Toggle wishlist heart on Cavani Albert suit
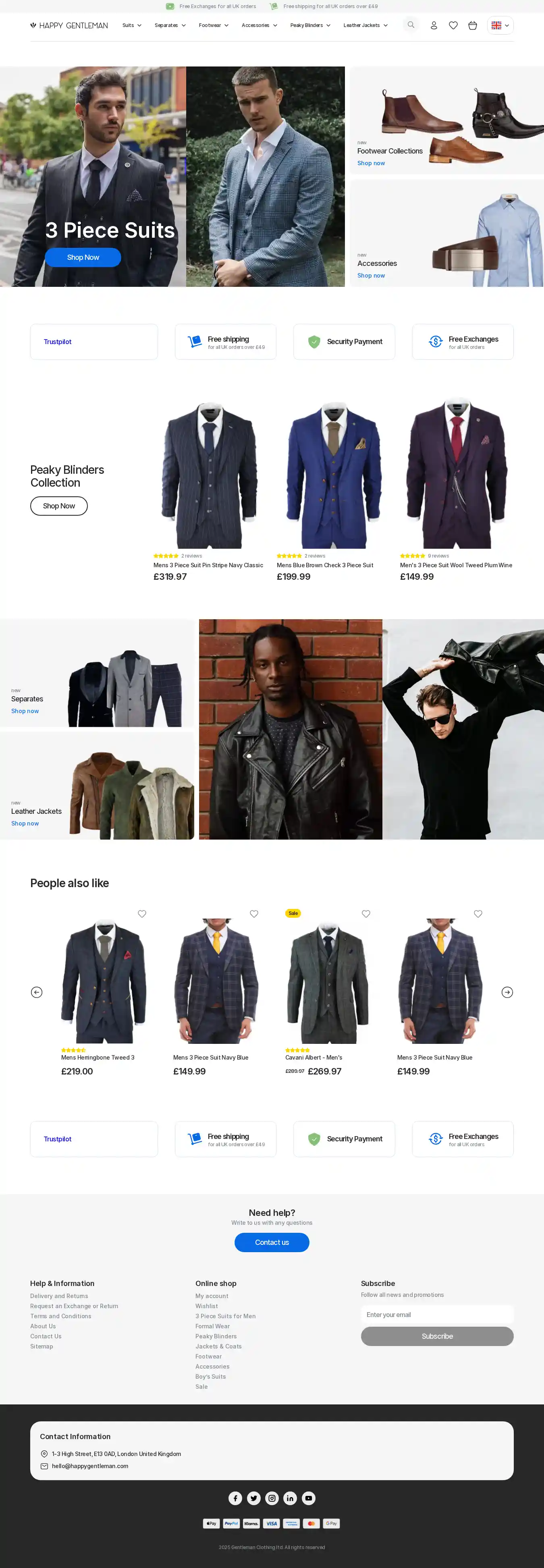This screenshot has height=1568, width=544. click(x=366, y=914)
